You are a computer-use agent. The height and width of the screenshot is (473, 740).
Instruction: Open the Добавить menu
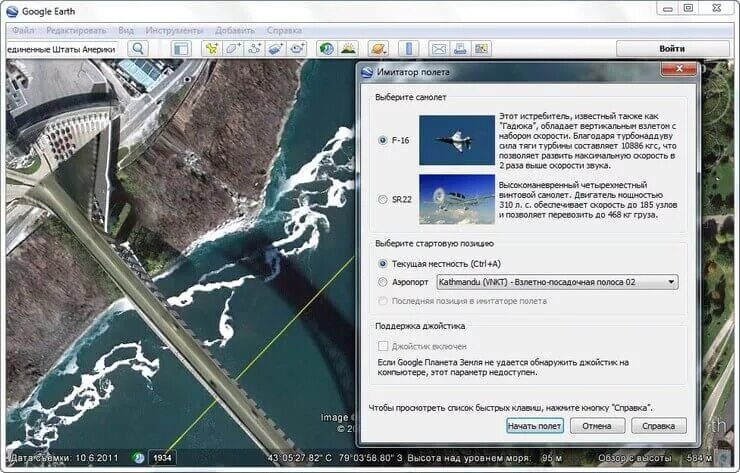235,30
